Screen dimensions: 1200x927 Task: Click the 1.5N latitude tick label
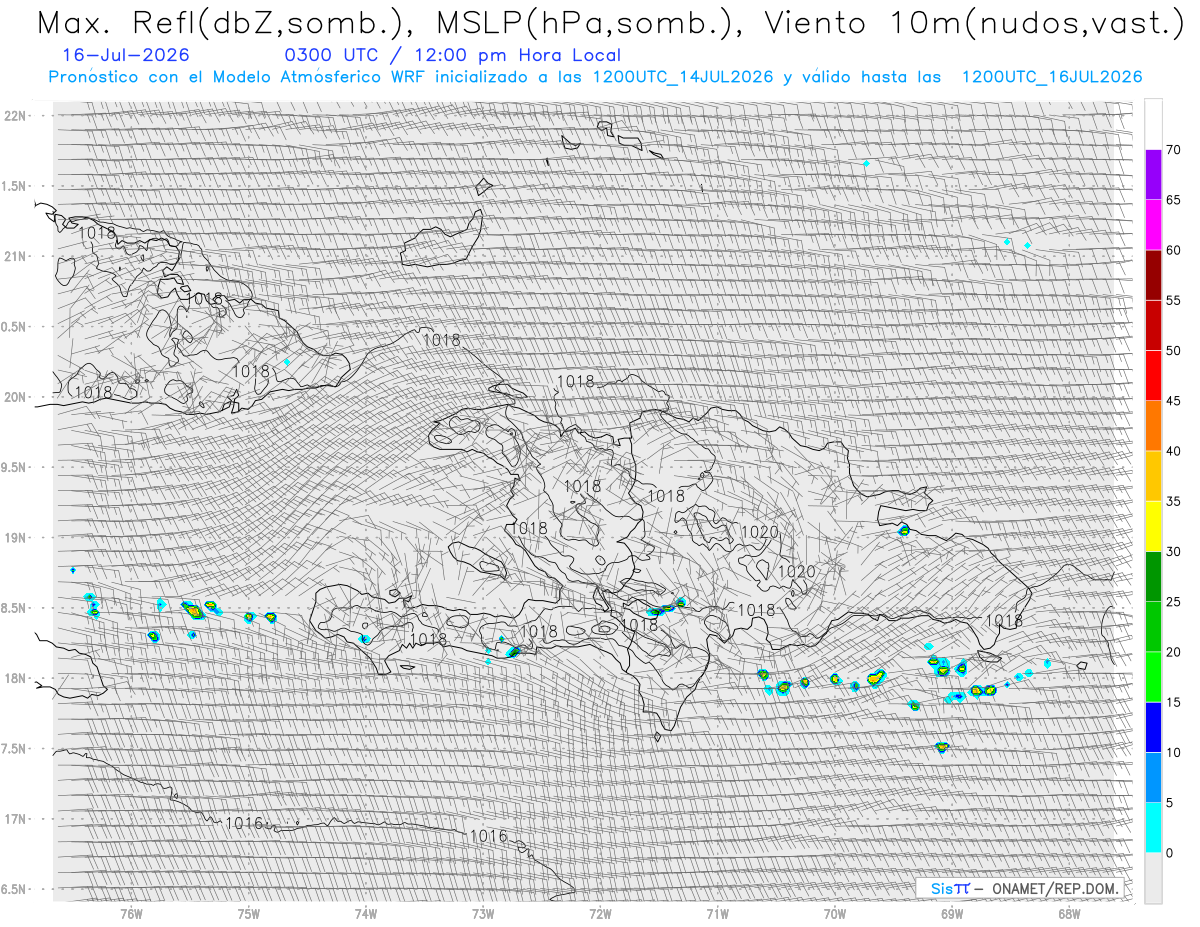[15, 186]
